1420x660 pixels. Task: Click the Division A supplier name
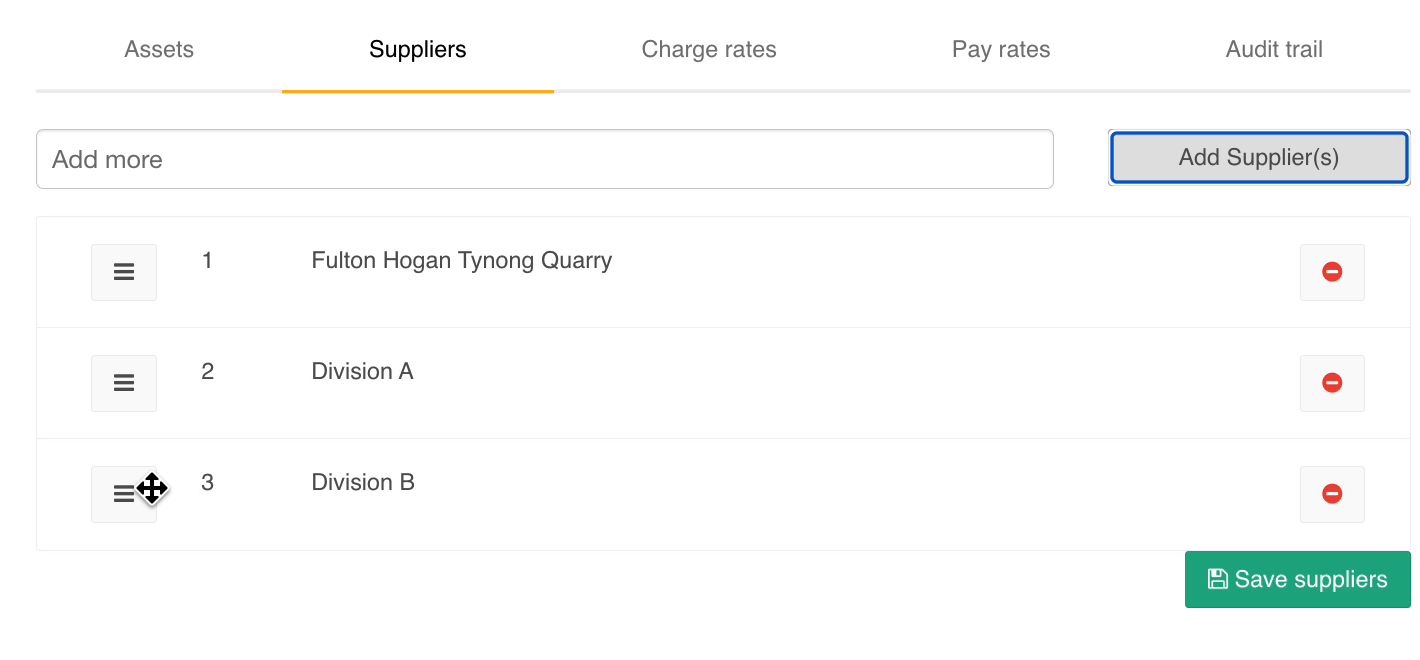click(362, 372)
